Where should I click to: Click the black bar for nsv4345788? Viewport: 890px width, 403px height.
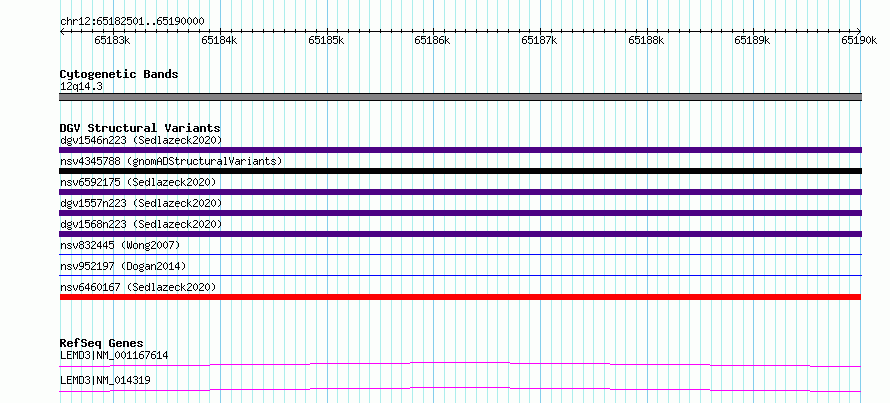click(460, 171)
